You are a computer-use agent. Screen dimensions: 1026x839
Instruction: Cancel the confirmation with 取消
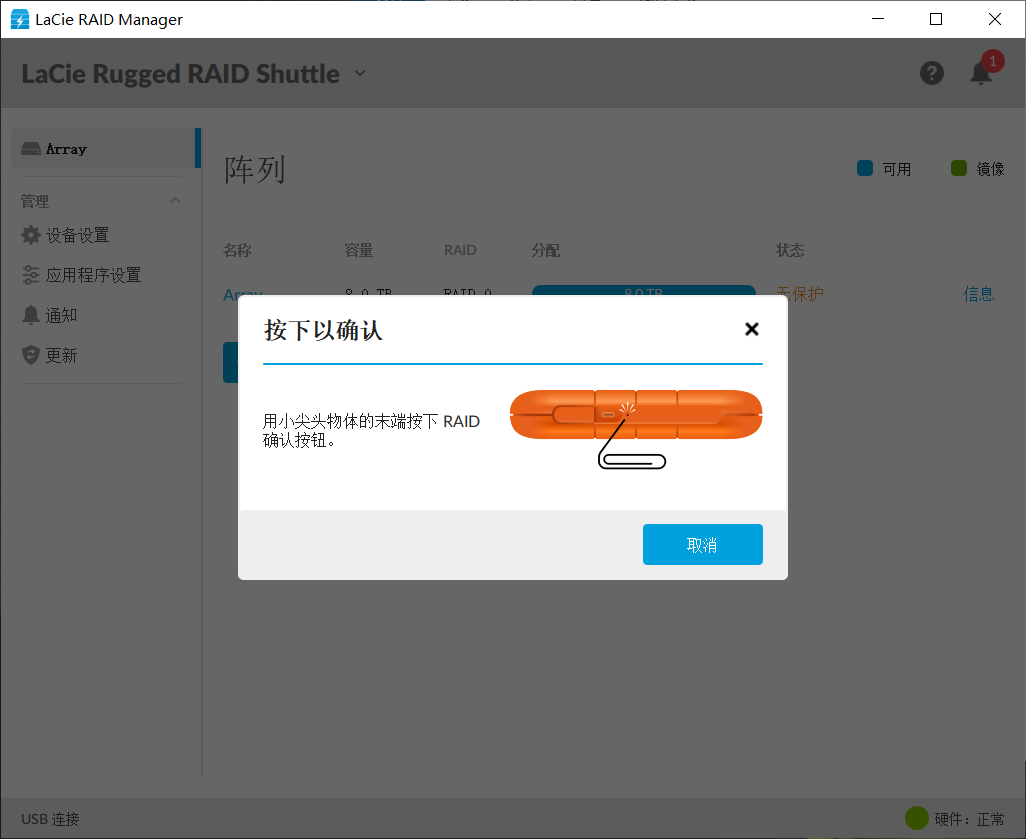pyautogui.click(x=702, y=544)
